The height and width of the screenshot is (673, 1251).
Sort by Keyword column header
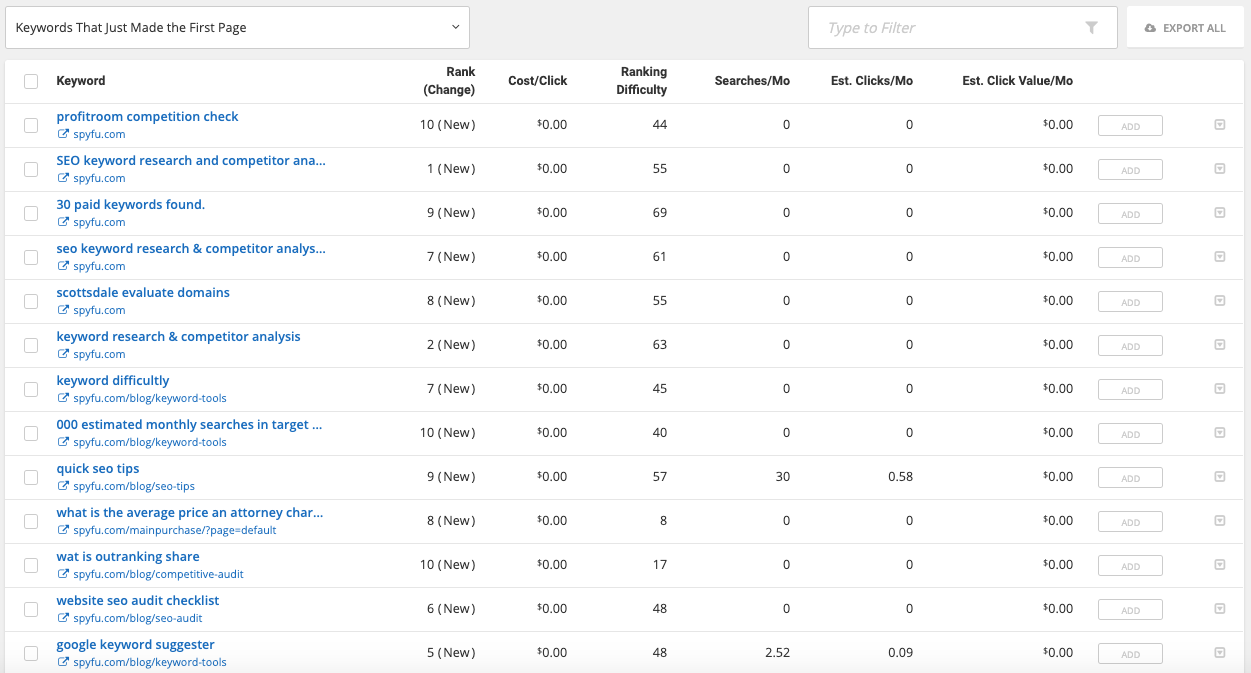pos(81,81)
